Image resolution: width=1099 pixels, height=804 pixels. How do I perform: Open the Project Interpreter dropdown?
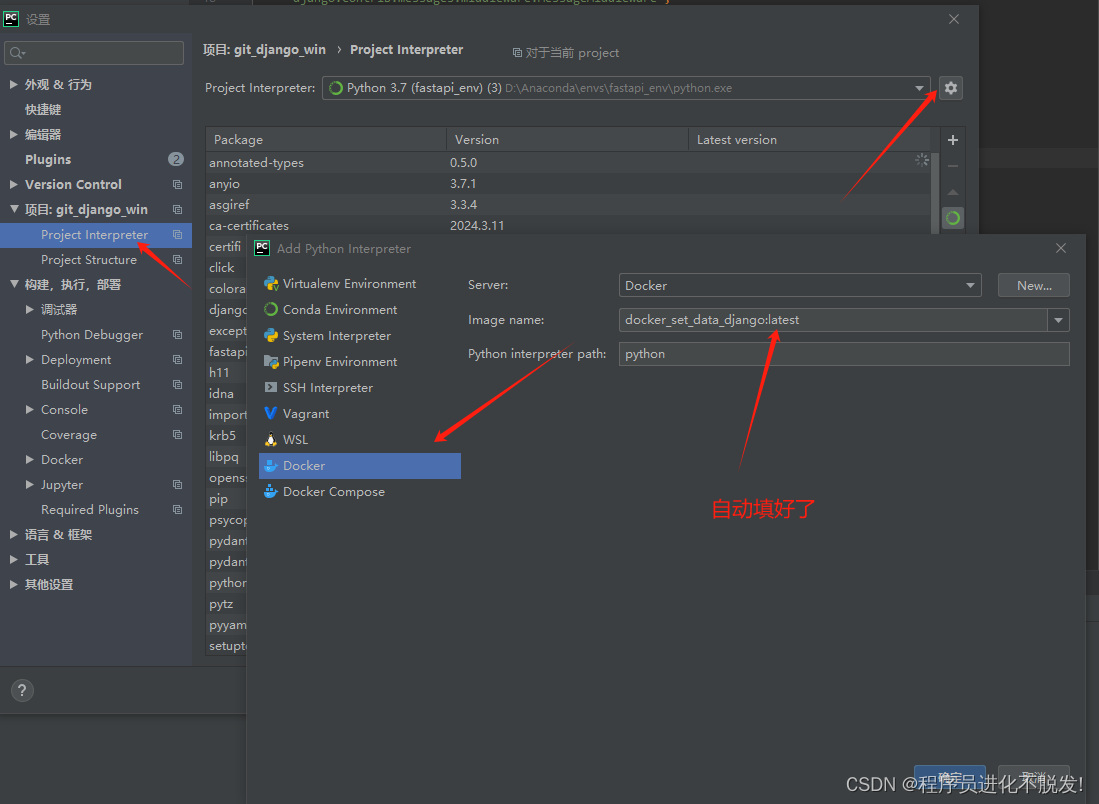626,88
